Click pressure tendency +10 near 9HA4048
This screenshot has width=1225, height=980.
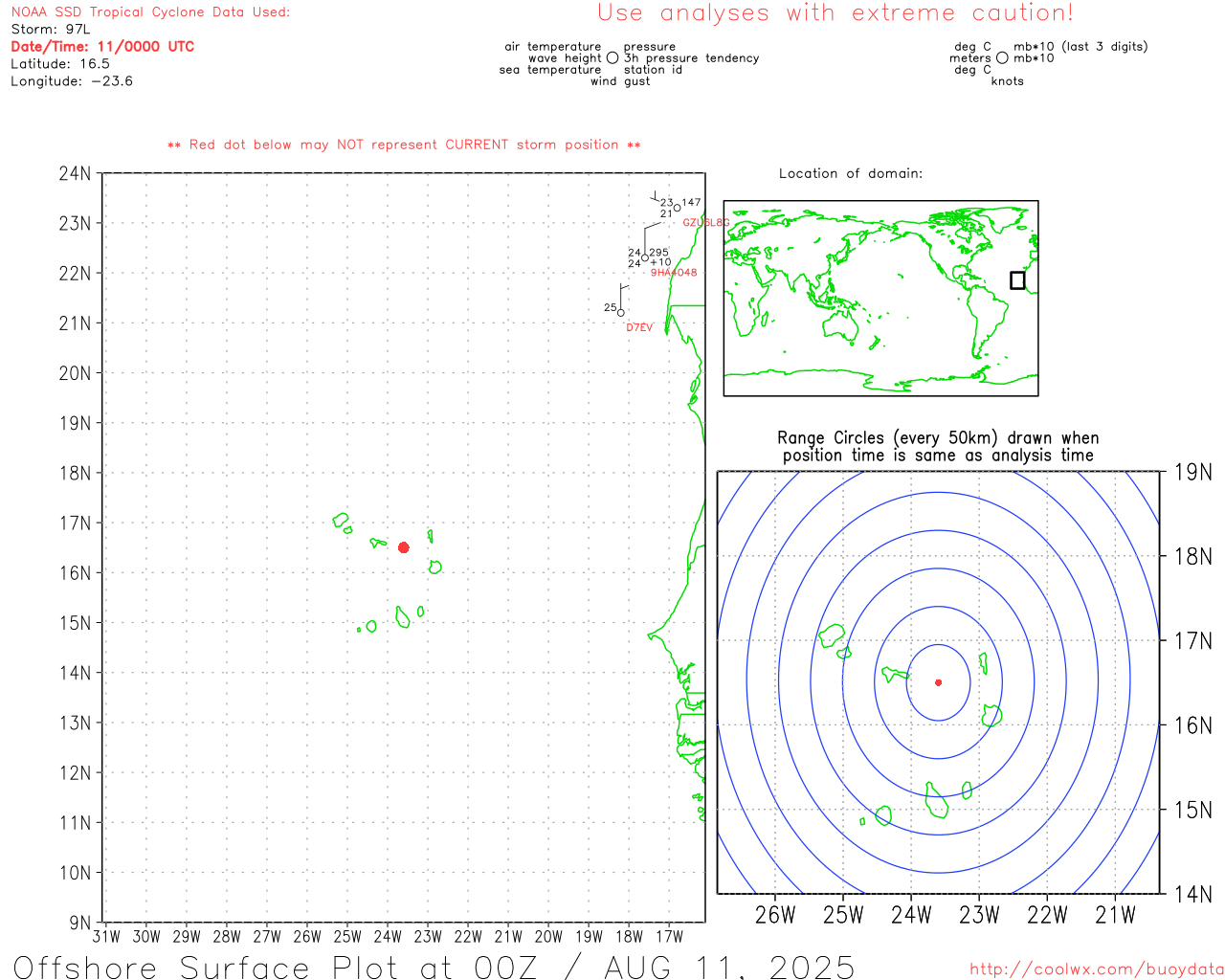point(660,262)
